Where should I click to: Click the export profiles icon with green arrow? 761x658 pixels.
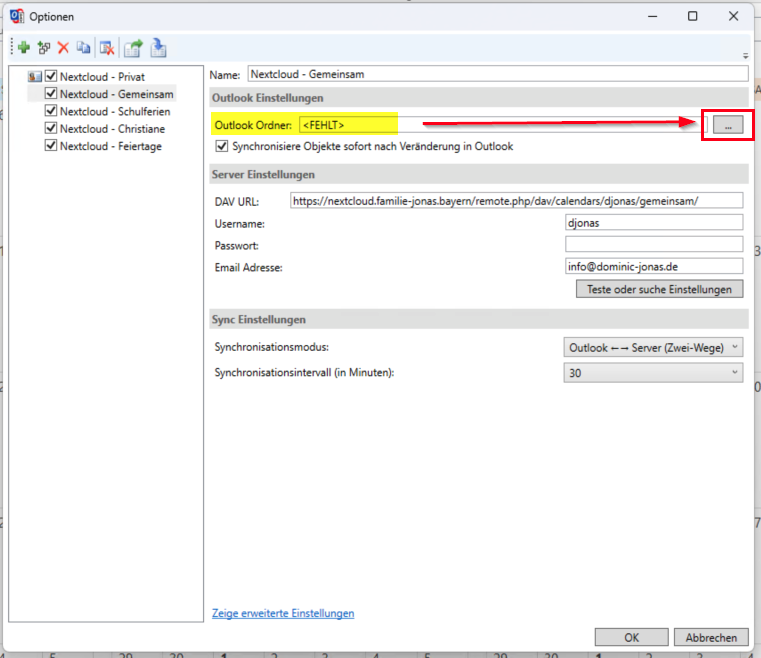coord(133,48)
